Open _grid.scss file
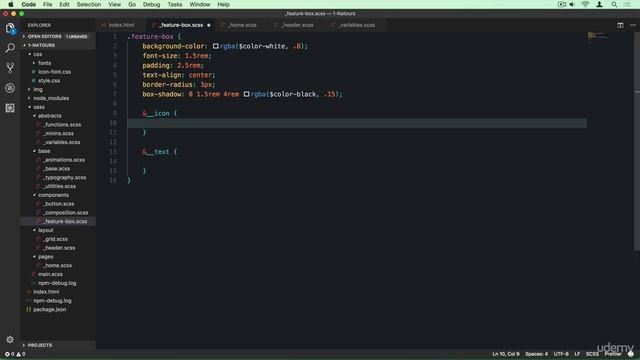The image size is (640, 360). coord(56,239)
